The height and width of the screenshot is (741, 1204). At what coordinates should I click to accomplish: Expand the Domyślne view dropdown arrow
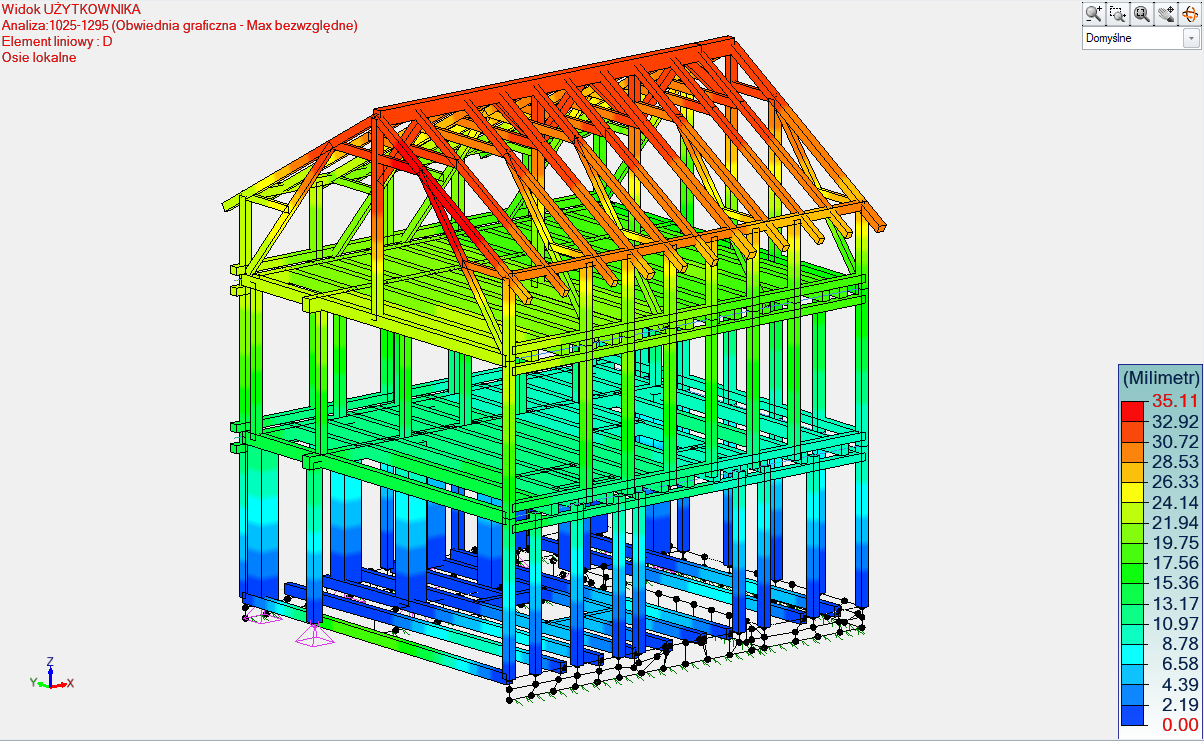click(1191, 38)
